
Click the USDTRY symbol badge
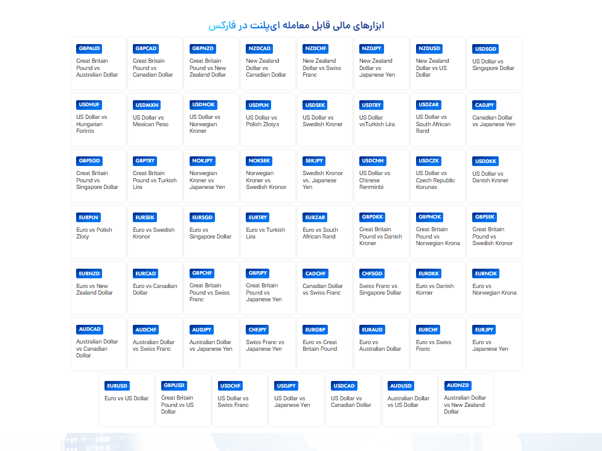click(371, 105)
